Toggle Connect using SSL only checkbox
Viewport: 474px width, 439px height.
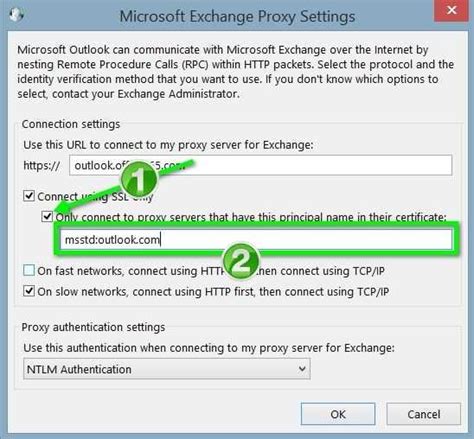pyautogui.click(x=29, y=196)
